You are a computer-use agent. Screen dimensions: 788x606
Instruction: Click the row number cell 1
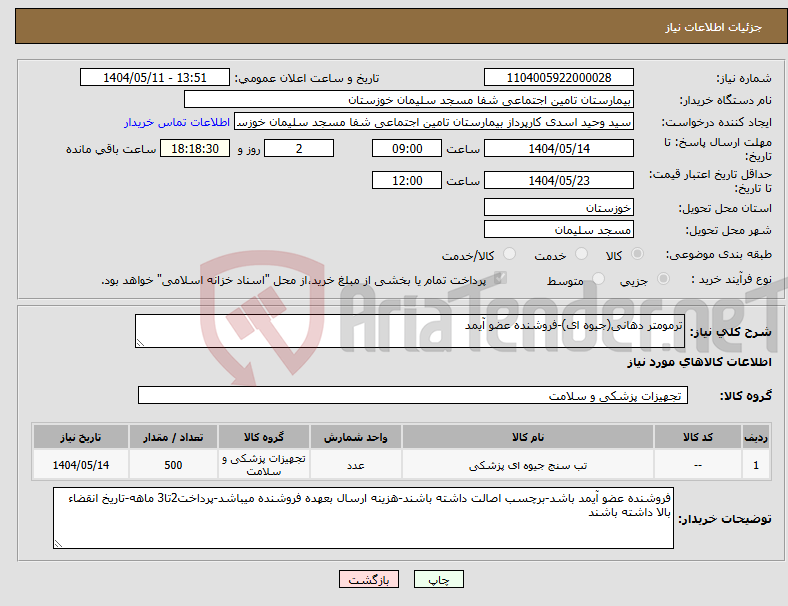755,465
